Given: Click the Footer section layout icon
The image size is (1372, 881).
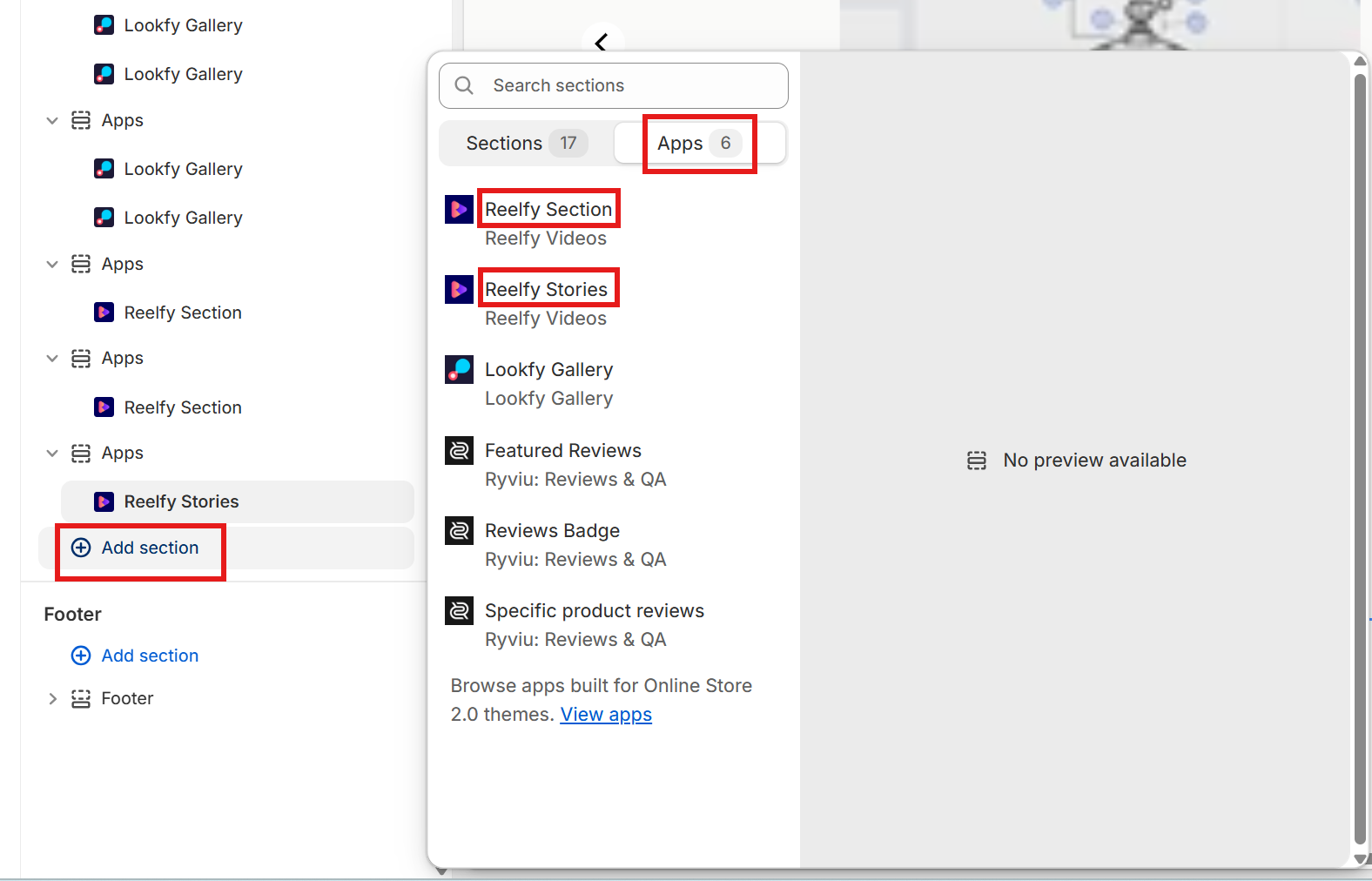Looking at the screenshot, I should [81, 698].
